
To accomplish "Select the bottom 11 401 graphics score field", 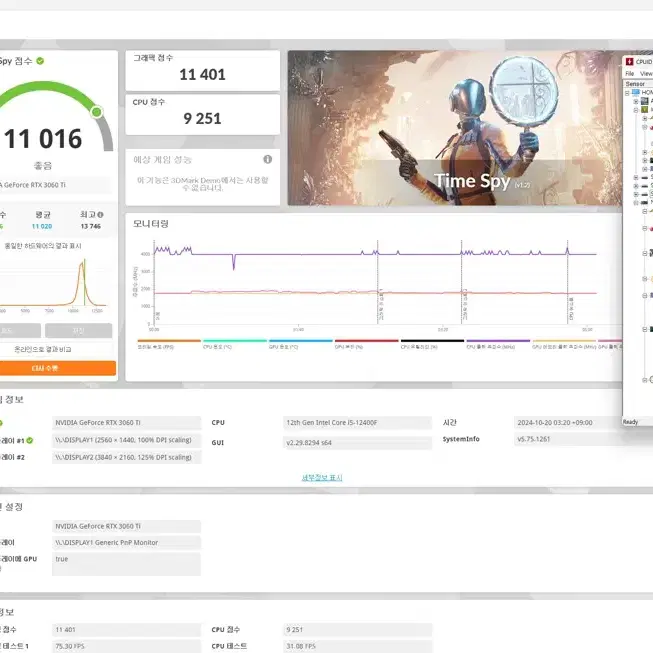I will tap(127, 629).
